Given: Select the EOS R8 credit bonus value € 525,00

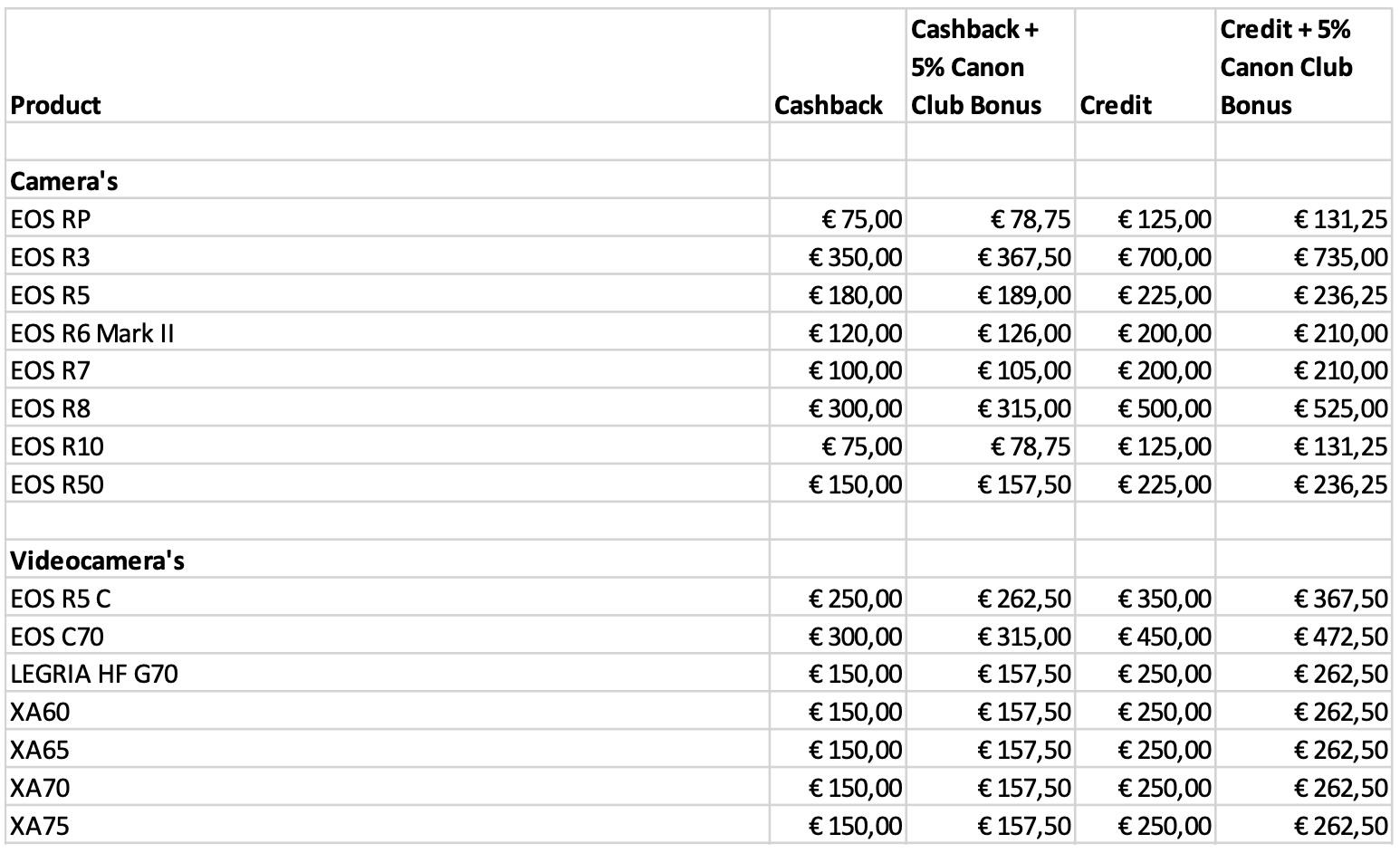Looking at the screenshot, I should (1340, 408).
